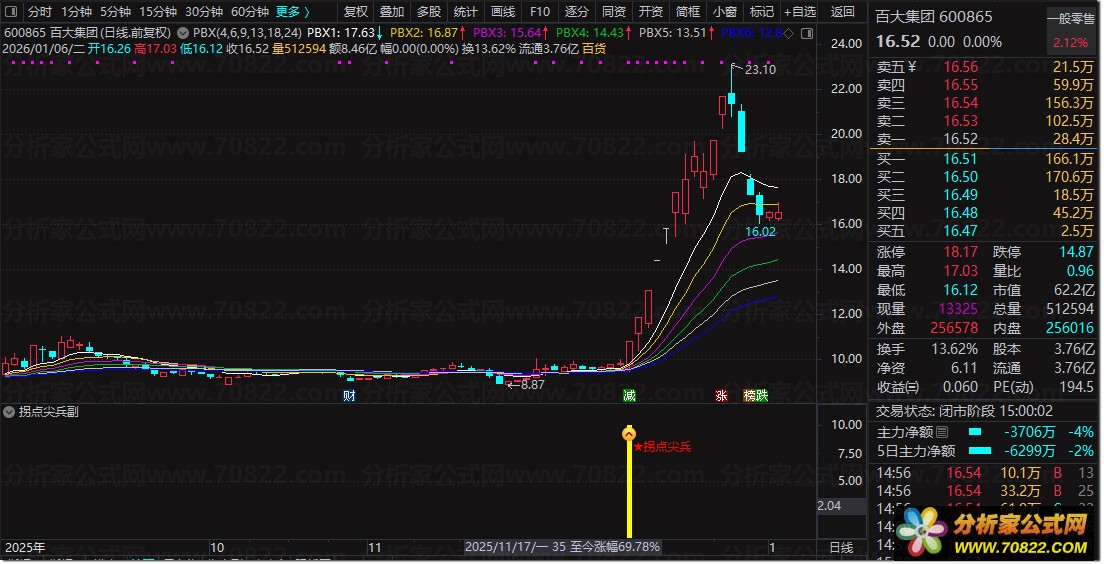Viewport: 1104px width, 564px height.
Task: Click the green 减 marker on chart
Action: click(x=629, y=396)
